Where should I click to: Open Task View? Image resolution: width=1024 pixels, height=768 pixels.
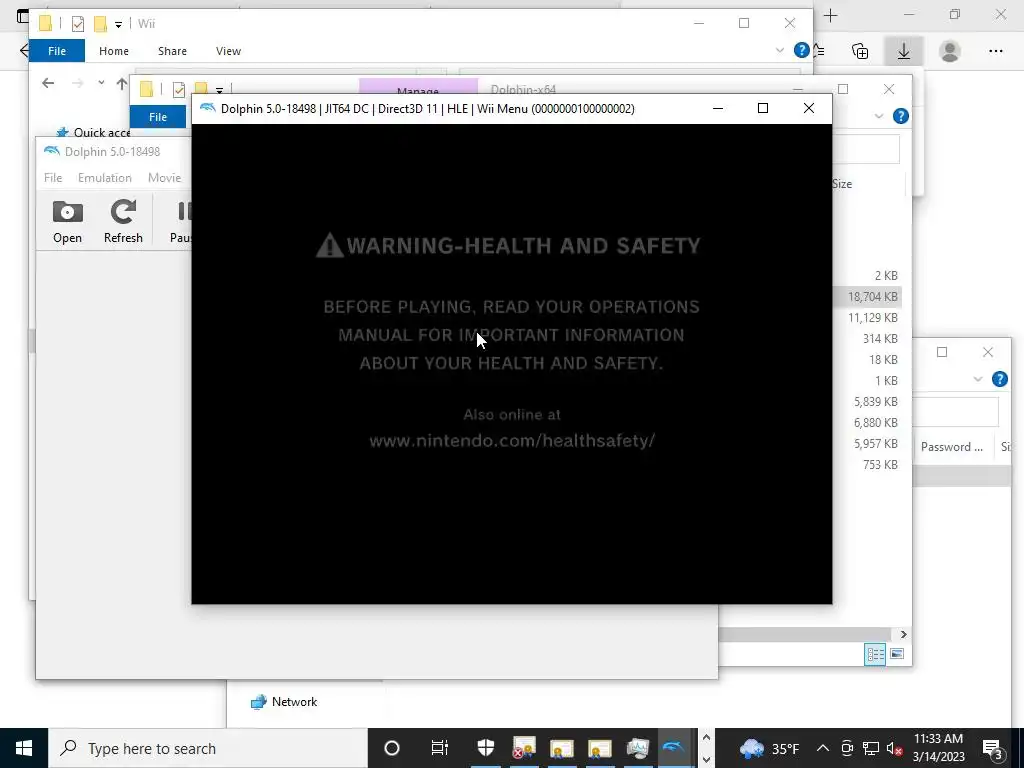(x=440, y=748)
